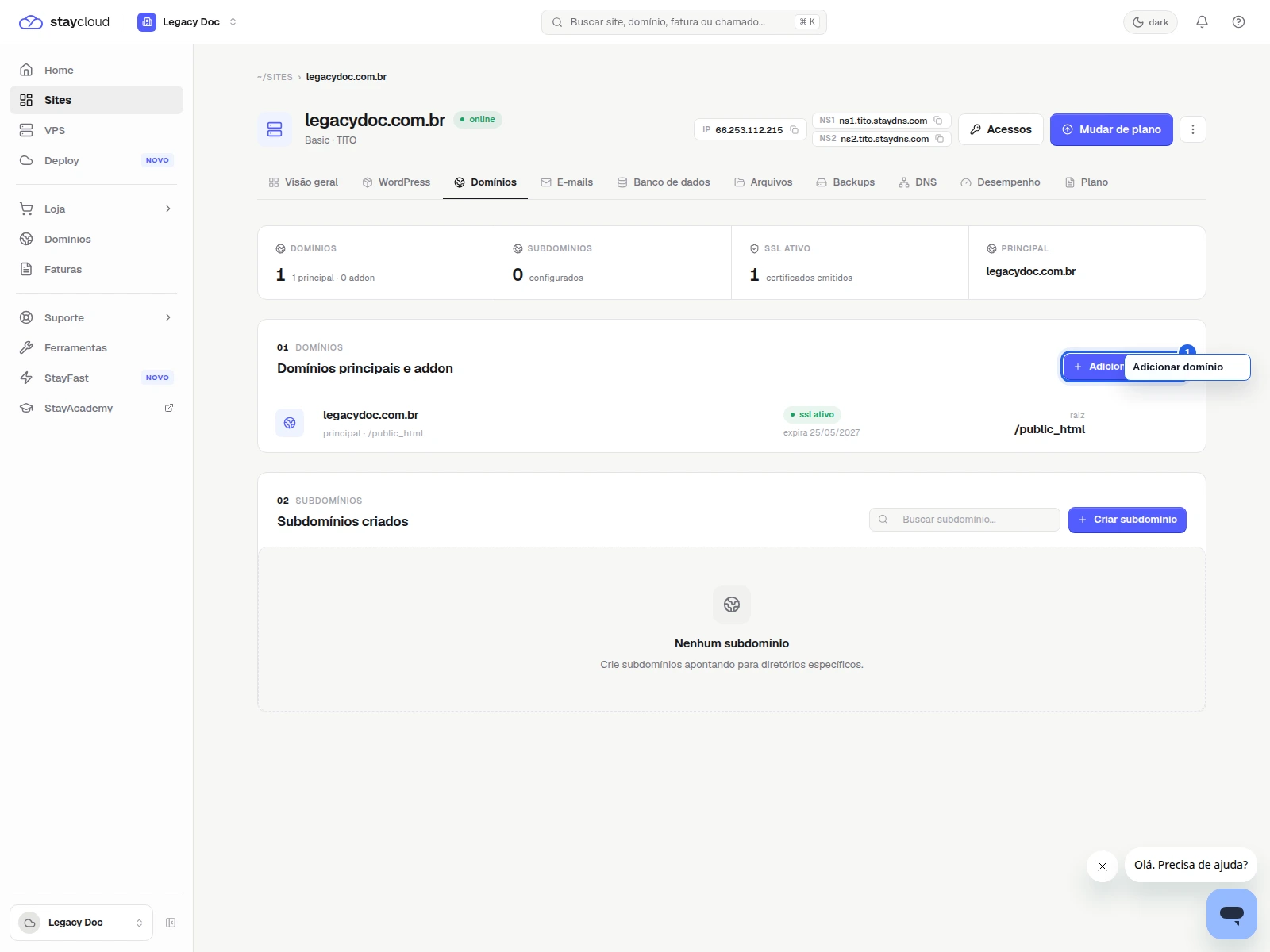Open the notifications bell
Image resolution: width=1270 pixels, height=952 pixels.
[1202, 22]
